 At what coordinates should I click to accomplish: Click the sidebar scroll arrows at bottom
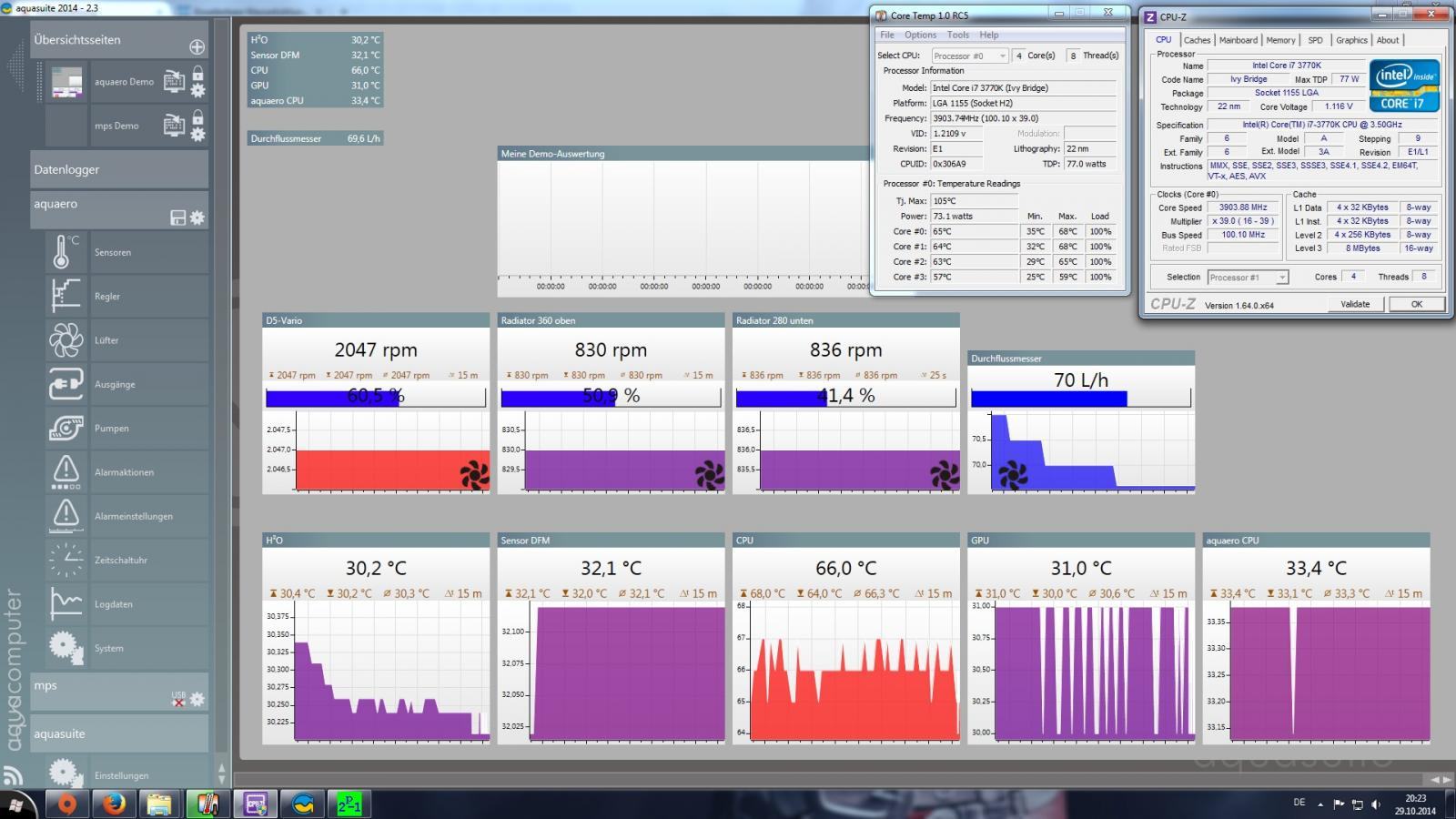coord(221,773)
